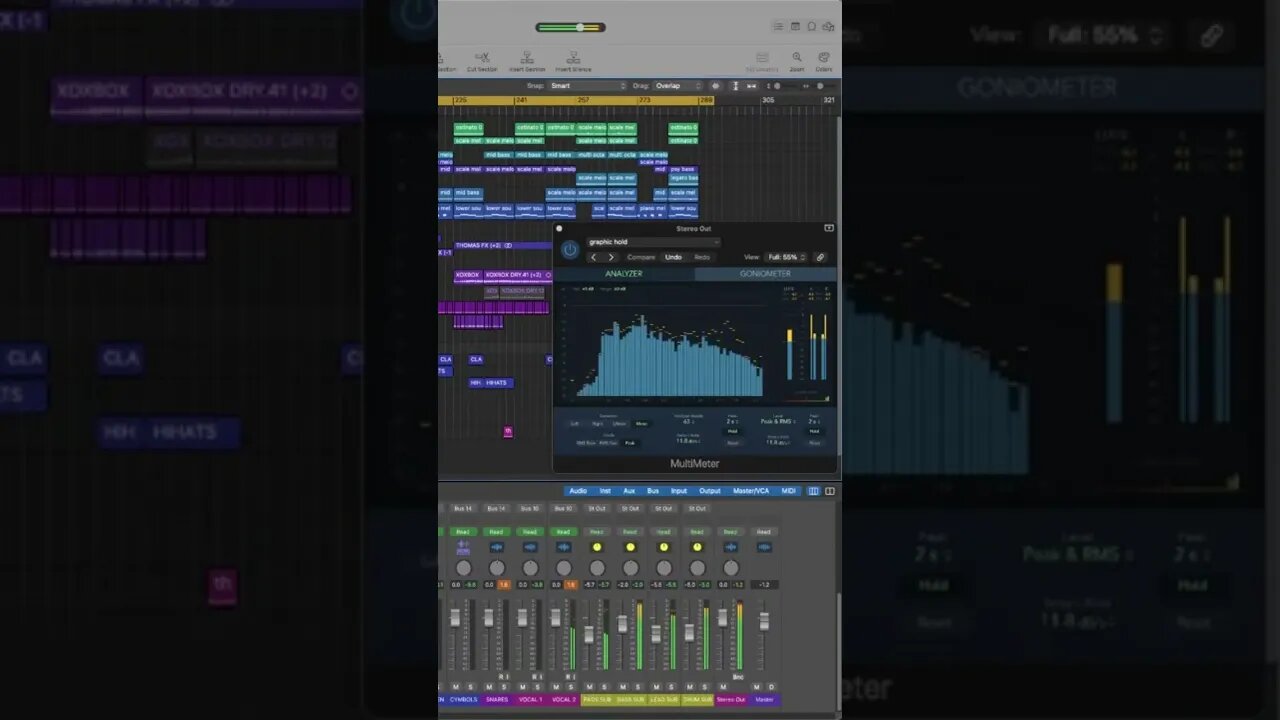This screenshot has width=1280, height=720.
Task: Mute the PADS SUB channel strip
Action: [590, 687]
